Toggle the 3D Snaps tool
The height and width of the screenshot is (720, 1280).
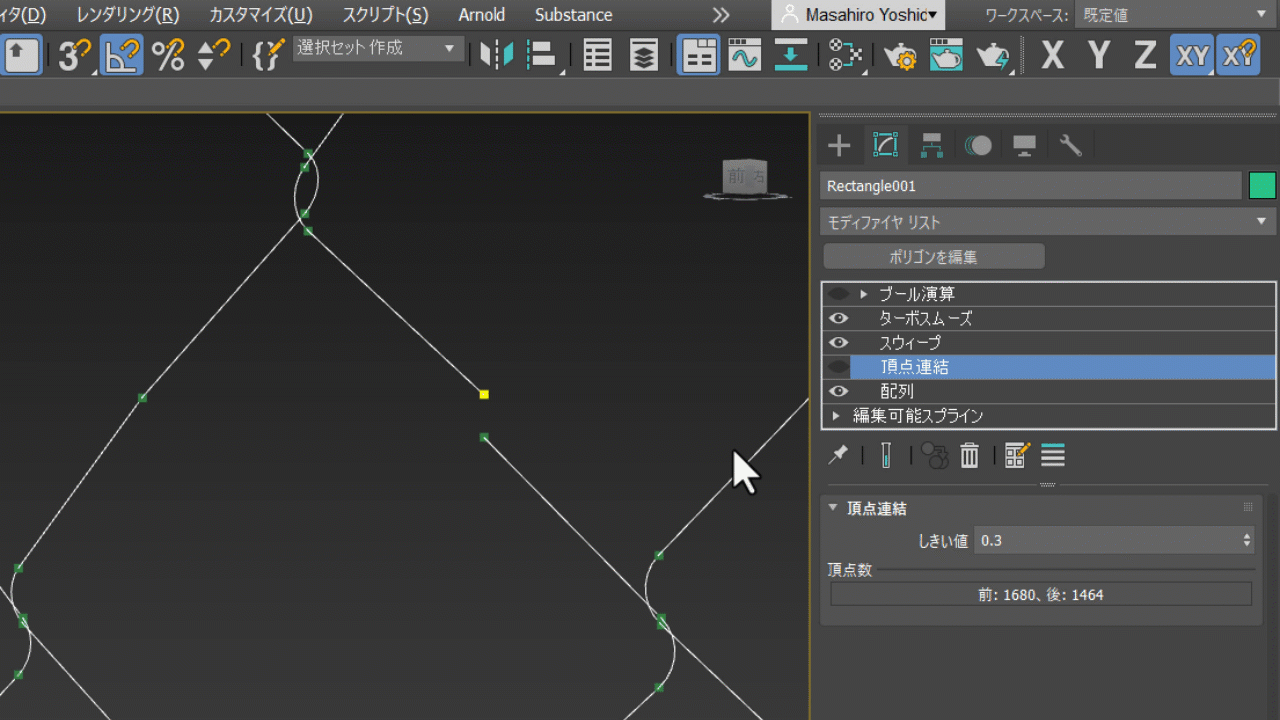pyautogui.click(x=73, y=55)
